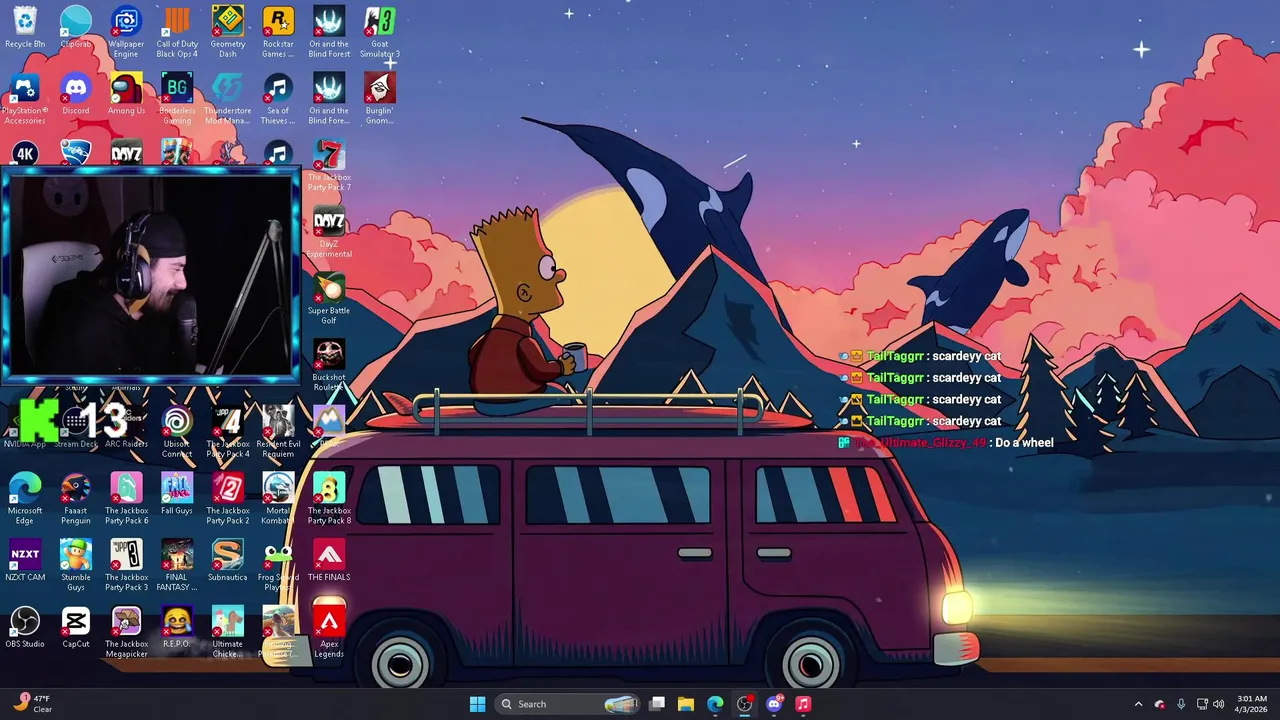This screenshot has height=720, width=1280.
Task: Select Stumble Guys desktop icon
Action: tap(76, 566)
